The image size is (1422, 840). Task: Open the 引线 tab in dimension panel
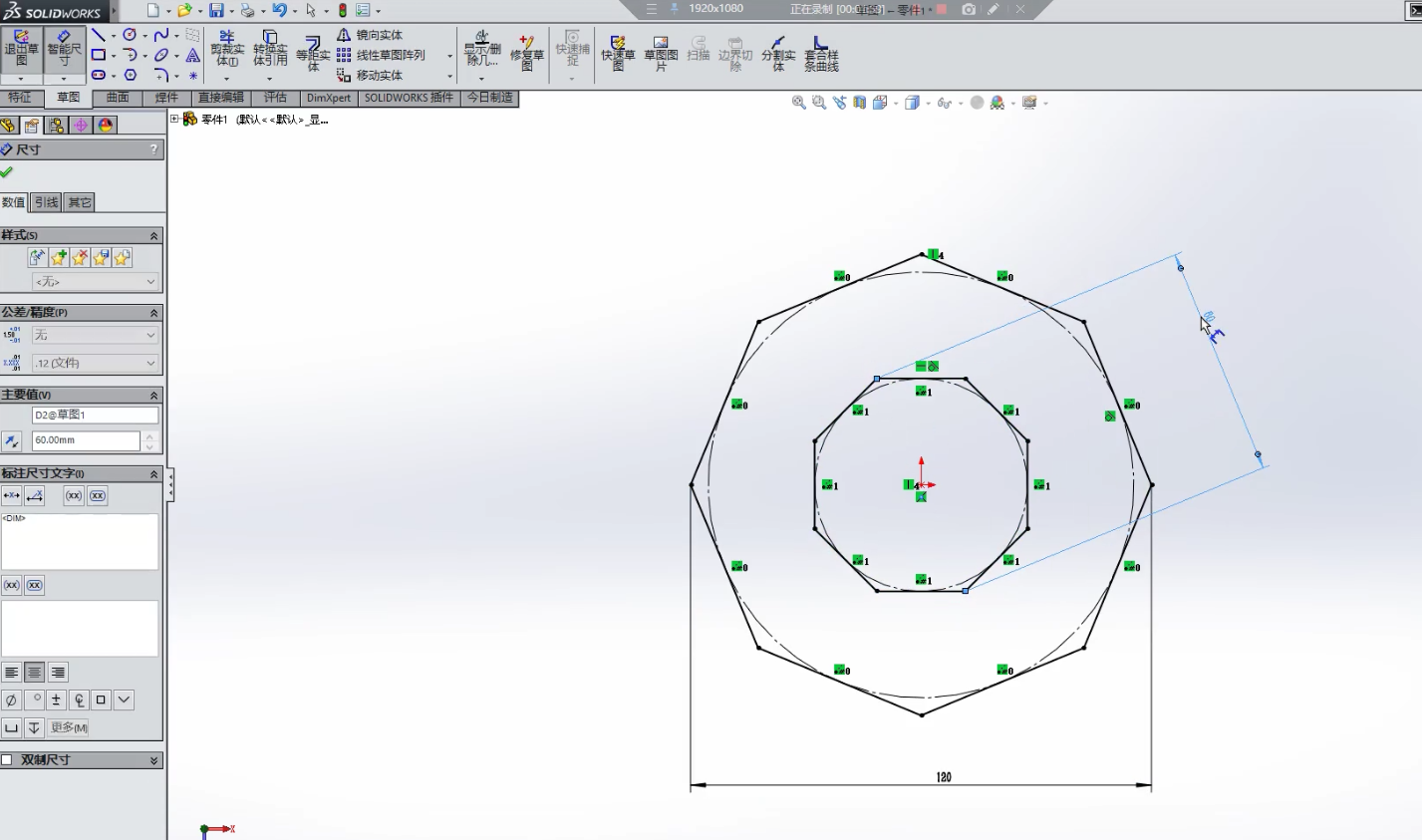pyautogui.click(x=46, y=202)
